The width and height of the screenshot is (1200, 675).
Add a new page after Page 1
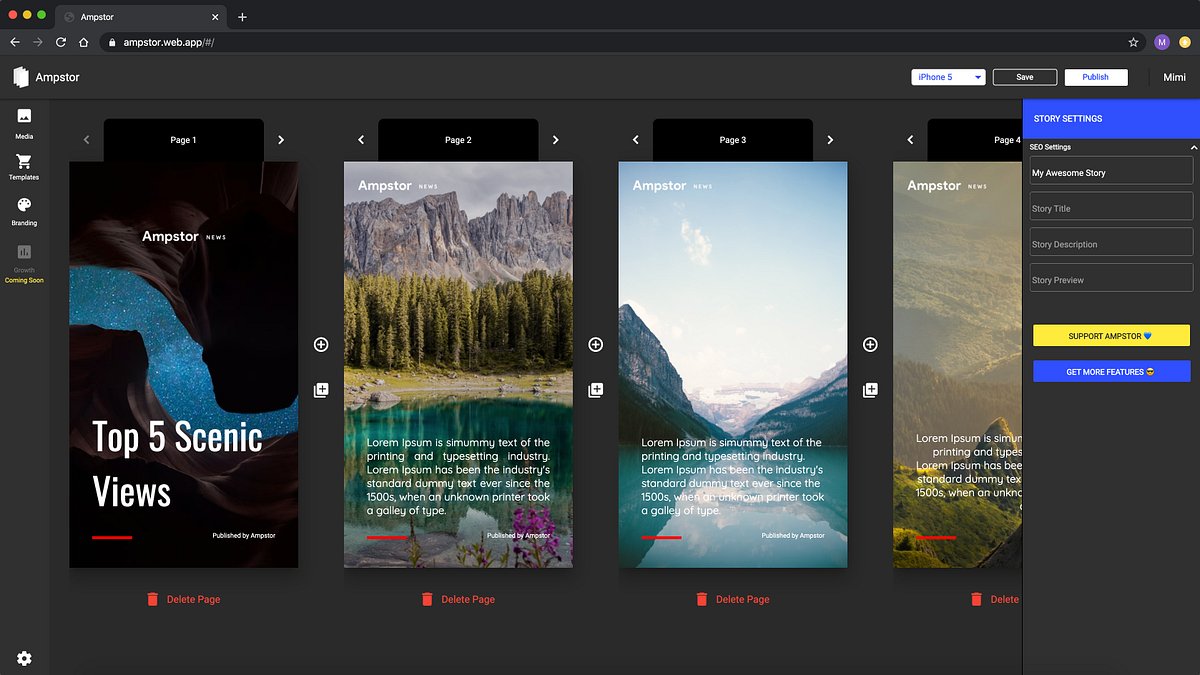[x=320, y=344]
